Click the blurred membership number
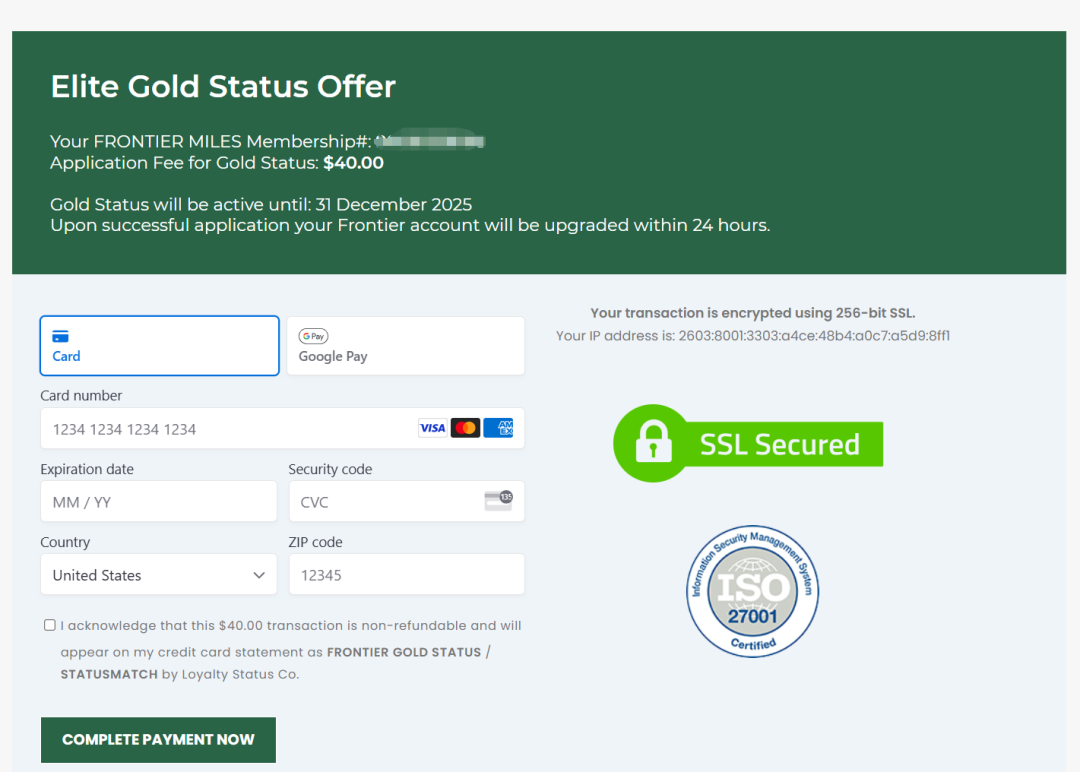Image resolution: width=1080 pixels, height=772 pixels. 430,141
